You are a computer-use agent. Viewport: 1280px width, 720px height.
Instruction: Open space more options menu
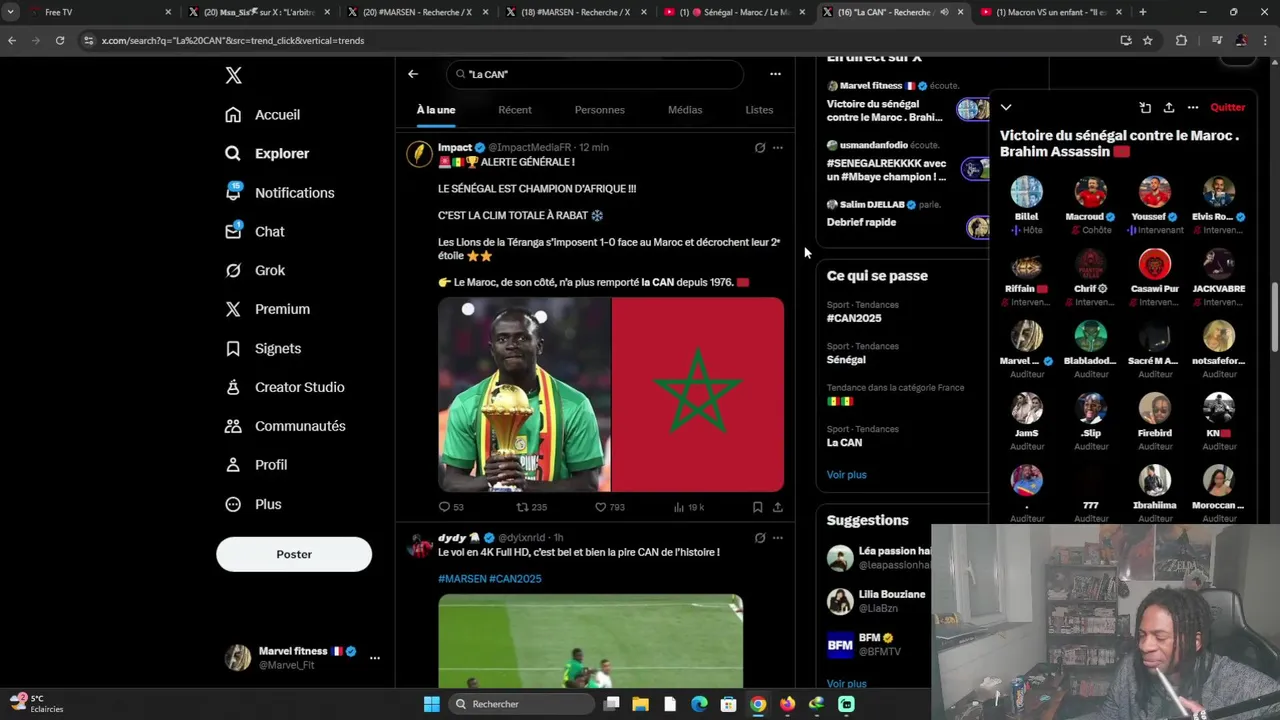point(1193,107)
